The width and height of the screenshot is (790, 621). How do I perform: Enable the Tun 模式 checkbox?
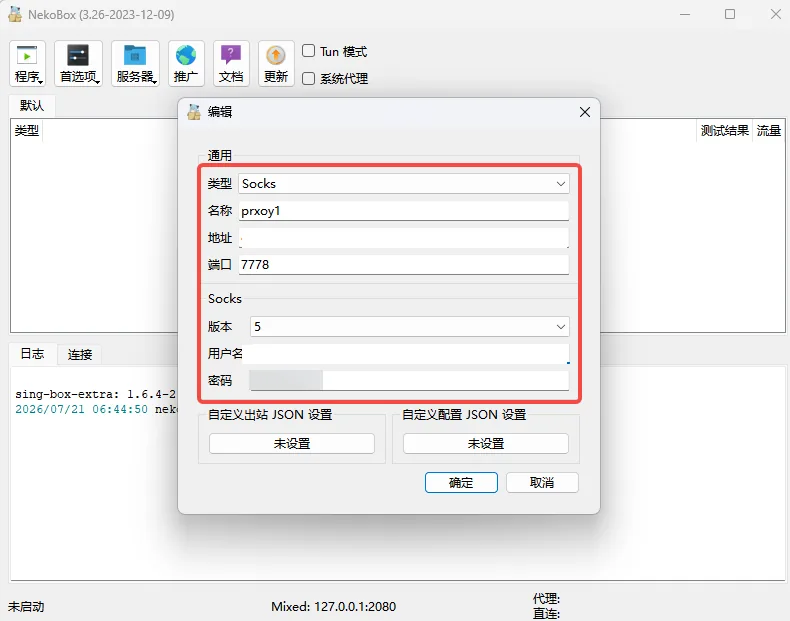click(x=308, y=51)
